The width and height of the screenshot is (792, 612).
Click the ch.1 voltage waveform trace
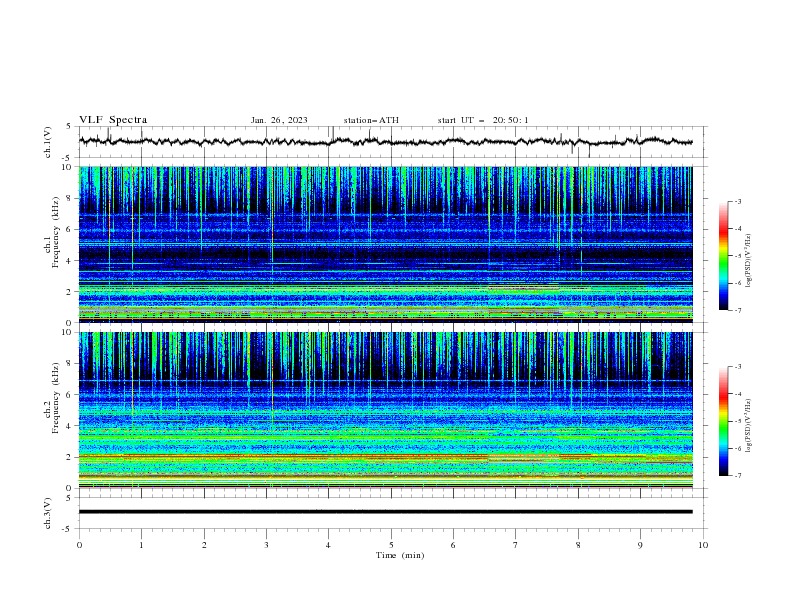pos(385,141)
